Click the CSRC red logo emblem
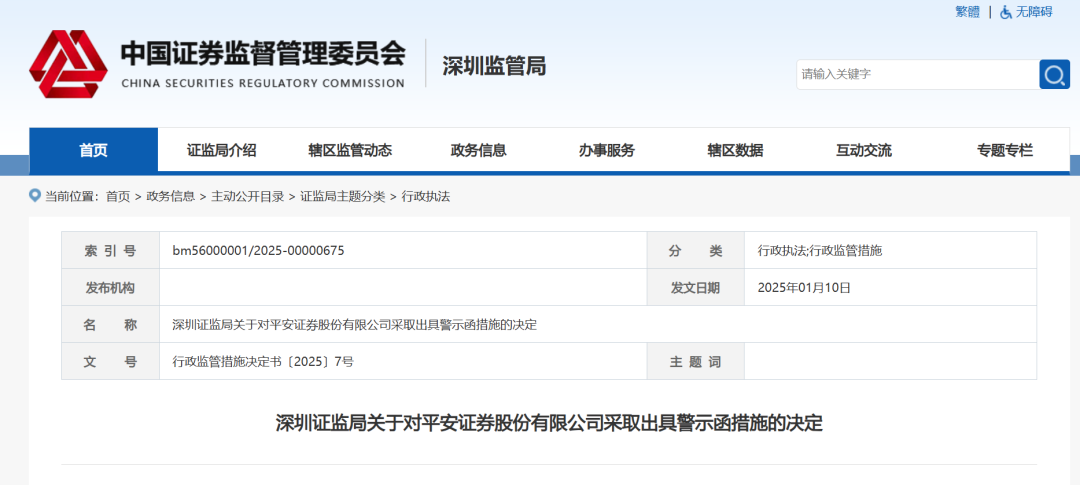The image size is (1080, 485). coord(68,64)
